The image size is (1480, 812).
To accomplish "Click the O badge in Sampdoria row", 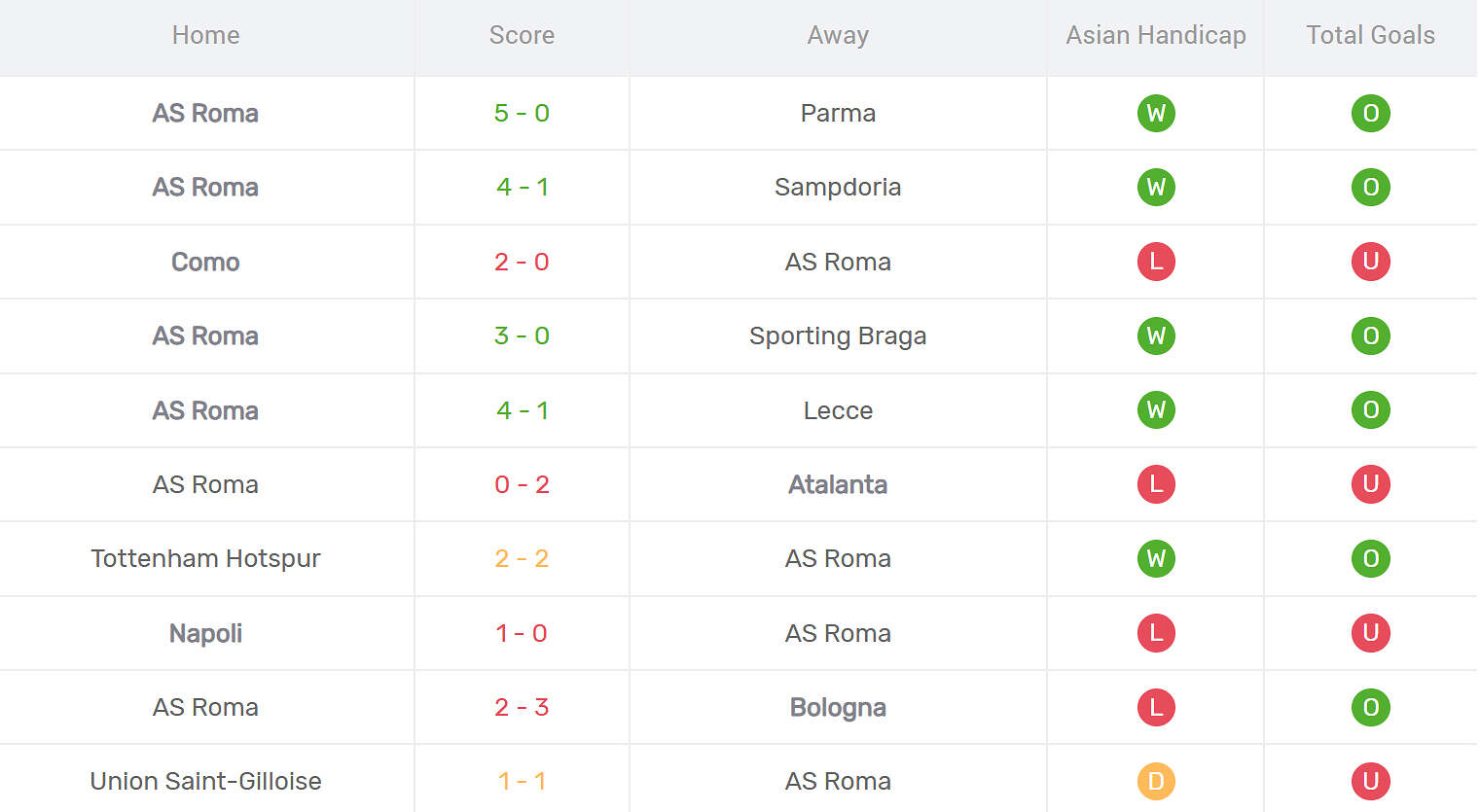I will tap(1370, 187).
